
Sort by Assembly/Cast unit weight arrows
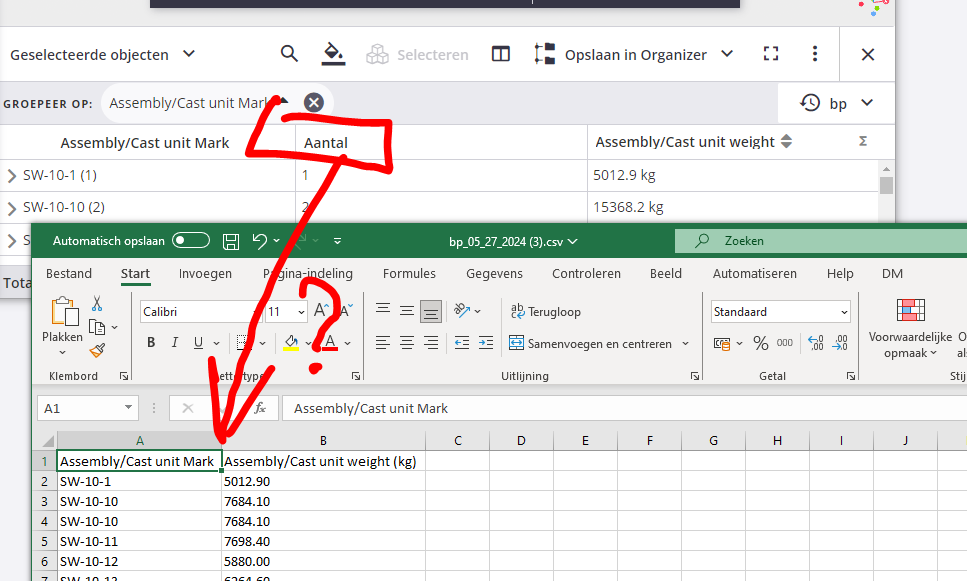pos(786,142)
